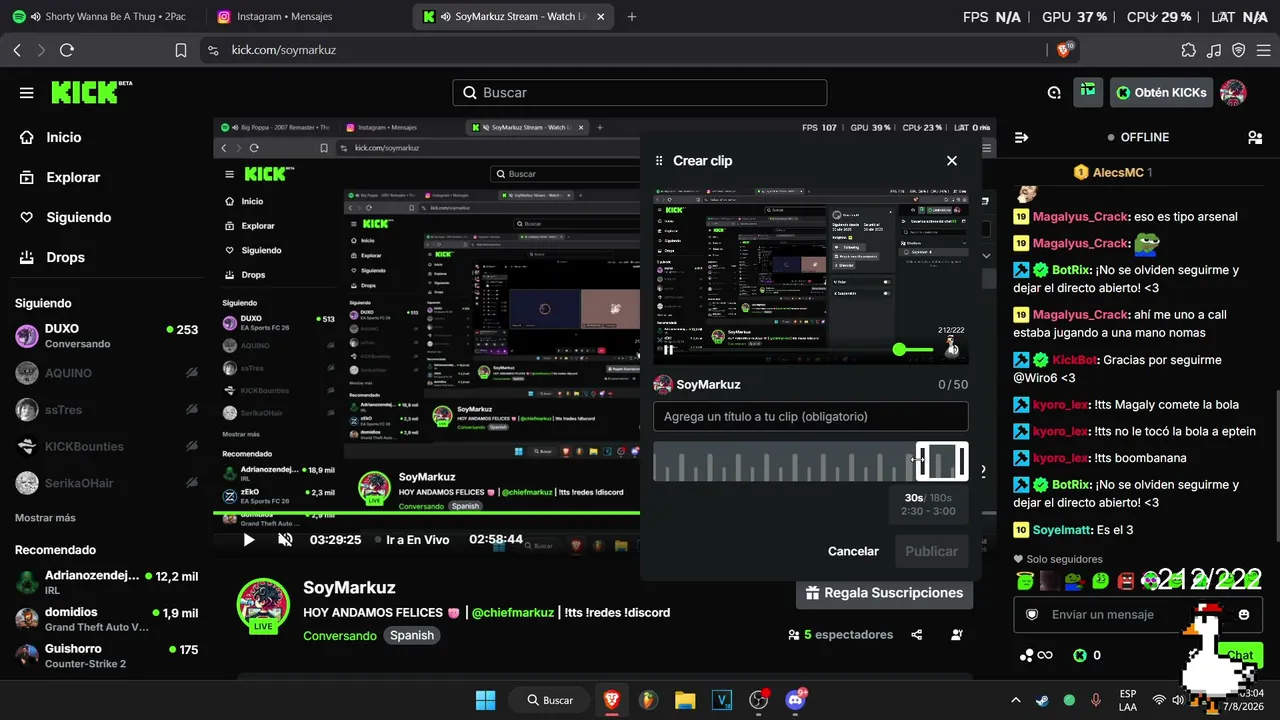Open Steam from the system tray
Viewport: 1280px width, 720px height.
1042,700
